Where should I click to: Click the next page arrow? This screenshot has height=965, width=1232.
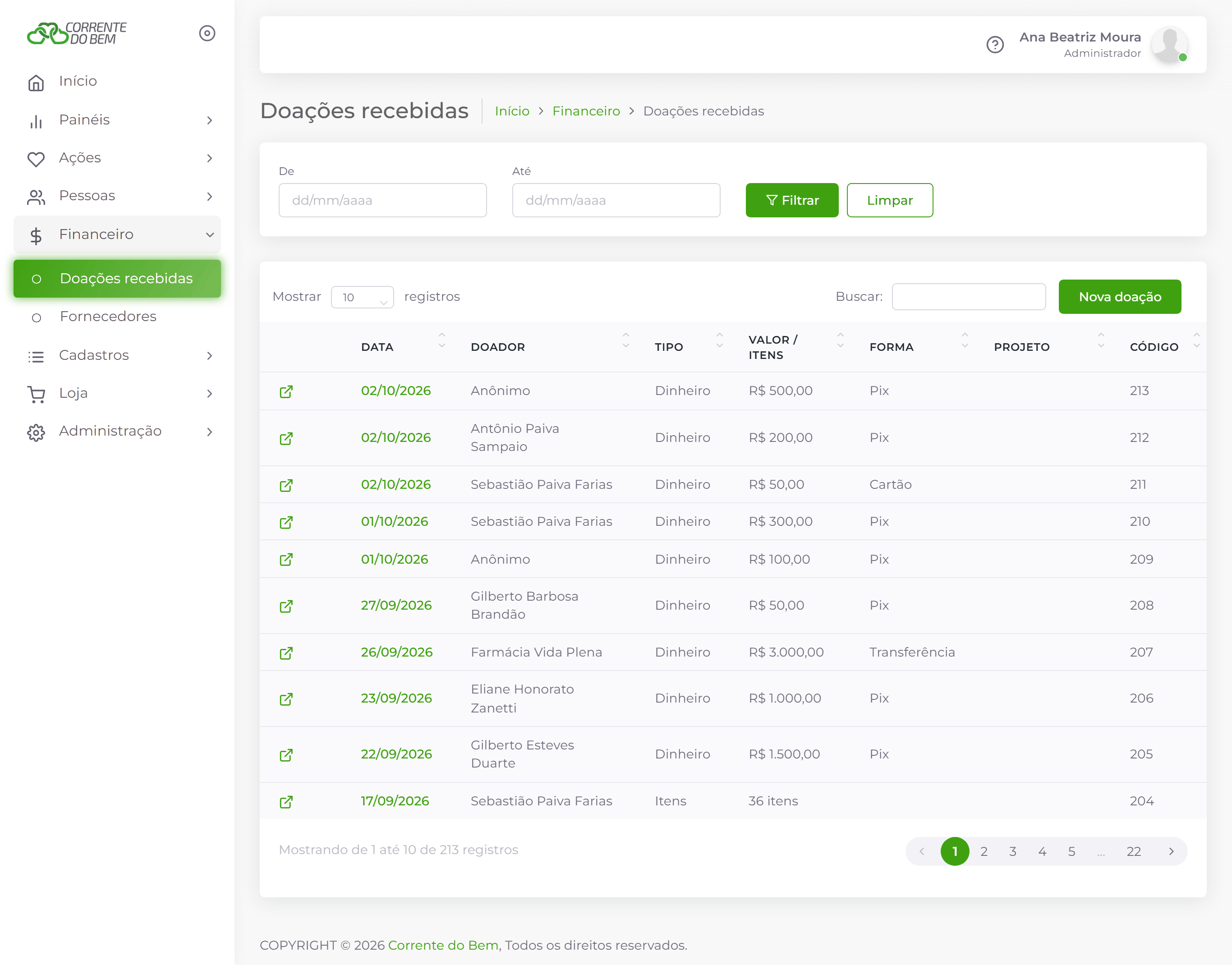[1171, 851]
